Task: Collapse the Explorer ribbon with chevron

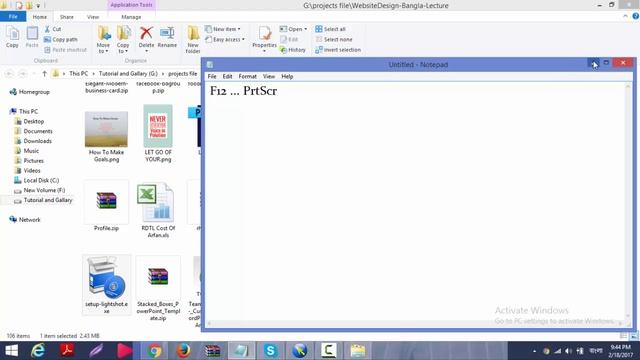Action: point(625,16)
